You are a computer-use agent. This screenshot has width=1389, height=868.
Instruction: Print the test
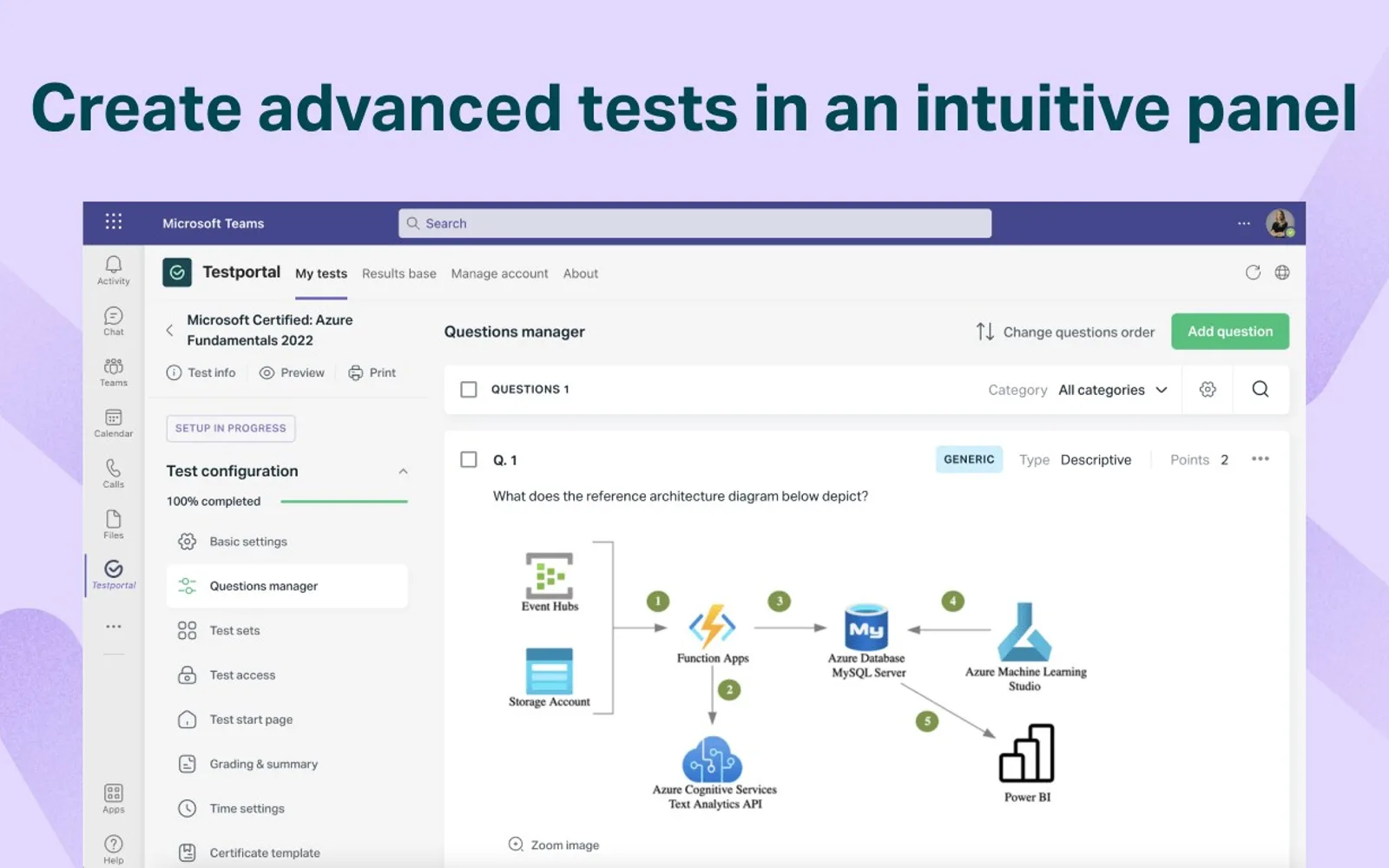click(x=372, y=372)
